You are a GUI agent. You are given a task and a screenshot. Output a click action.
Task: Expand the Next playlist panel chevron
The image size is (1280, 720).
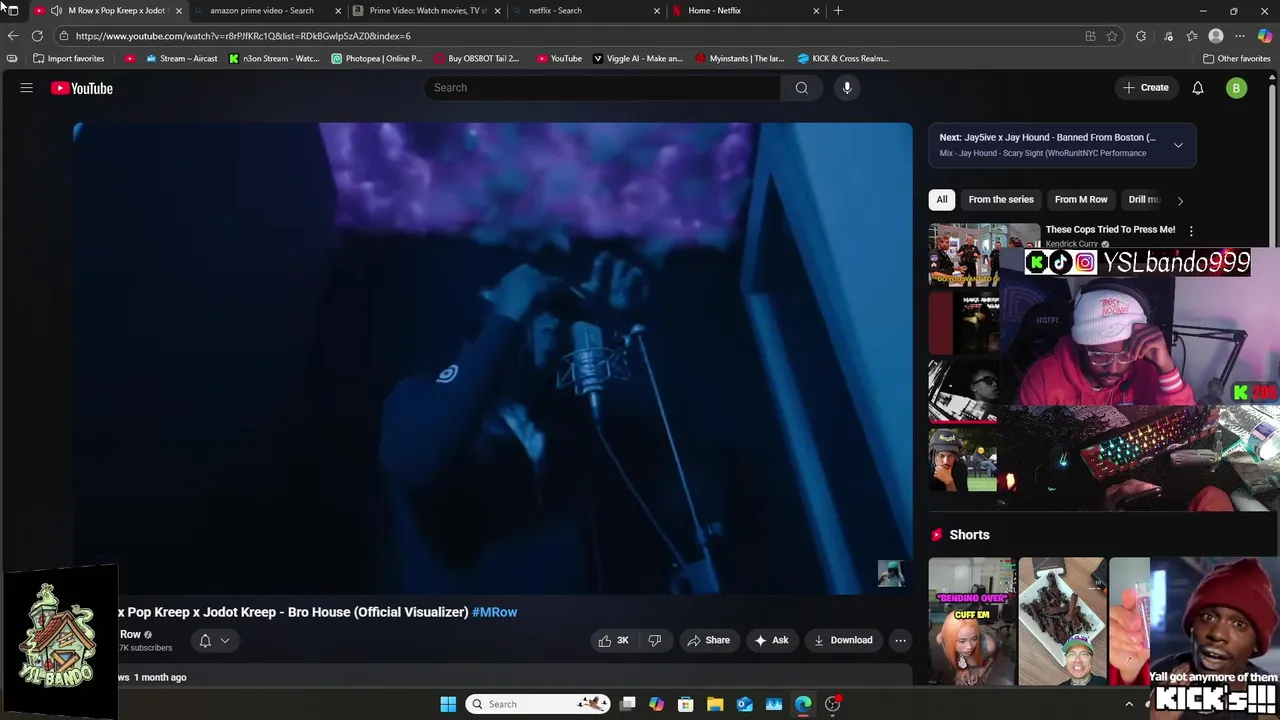coord(1178,145)
